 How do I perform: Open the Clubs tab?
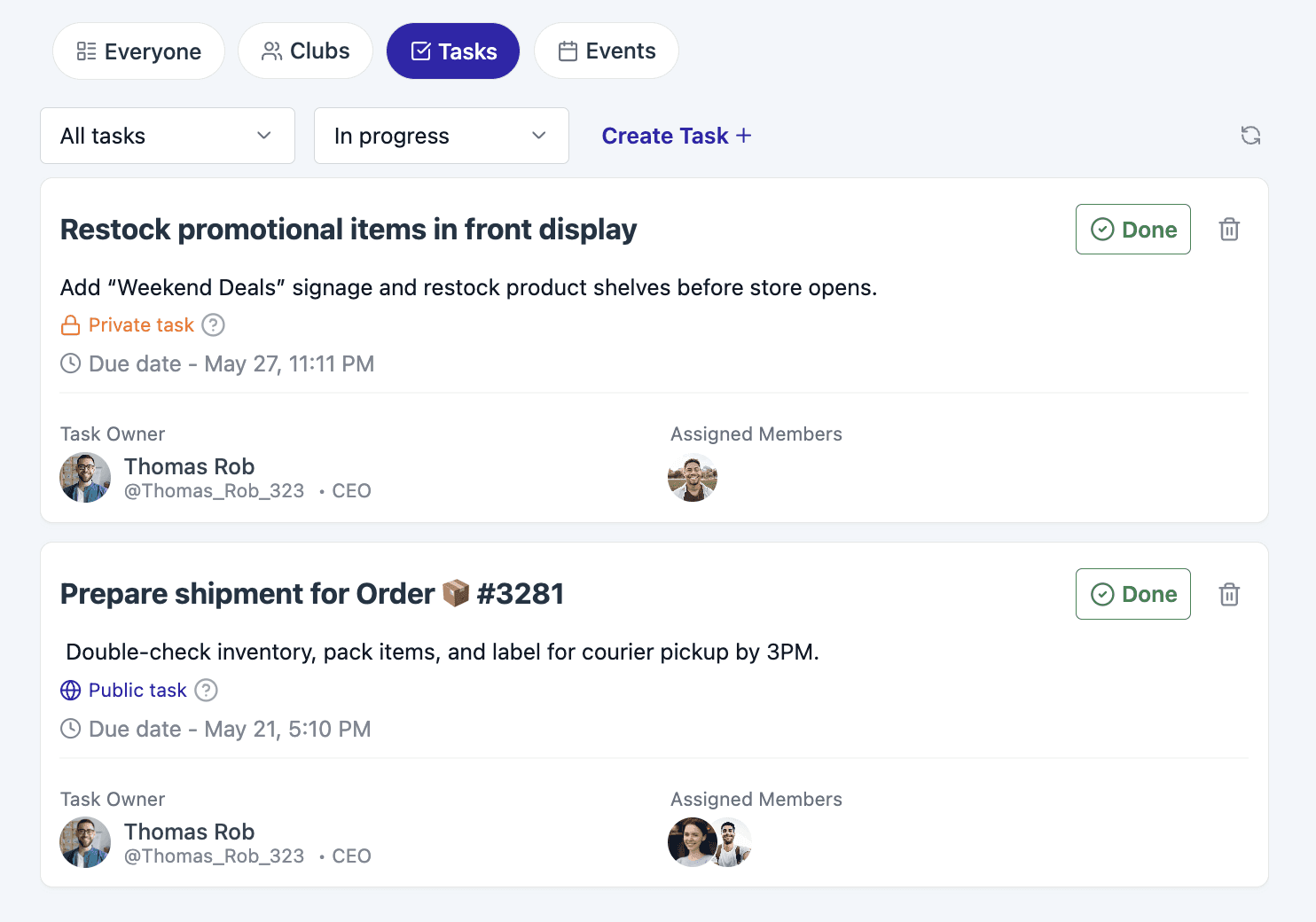305,51
